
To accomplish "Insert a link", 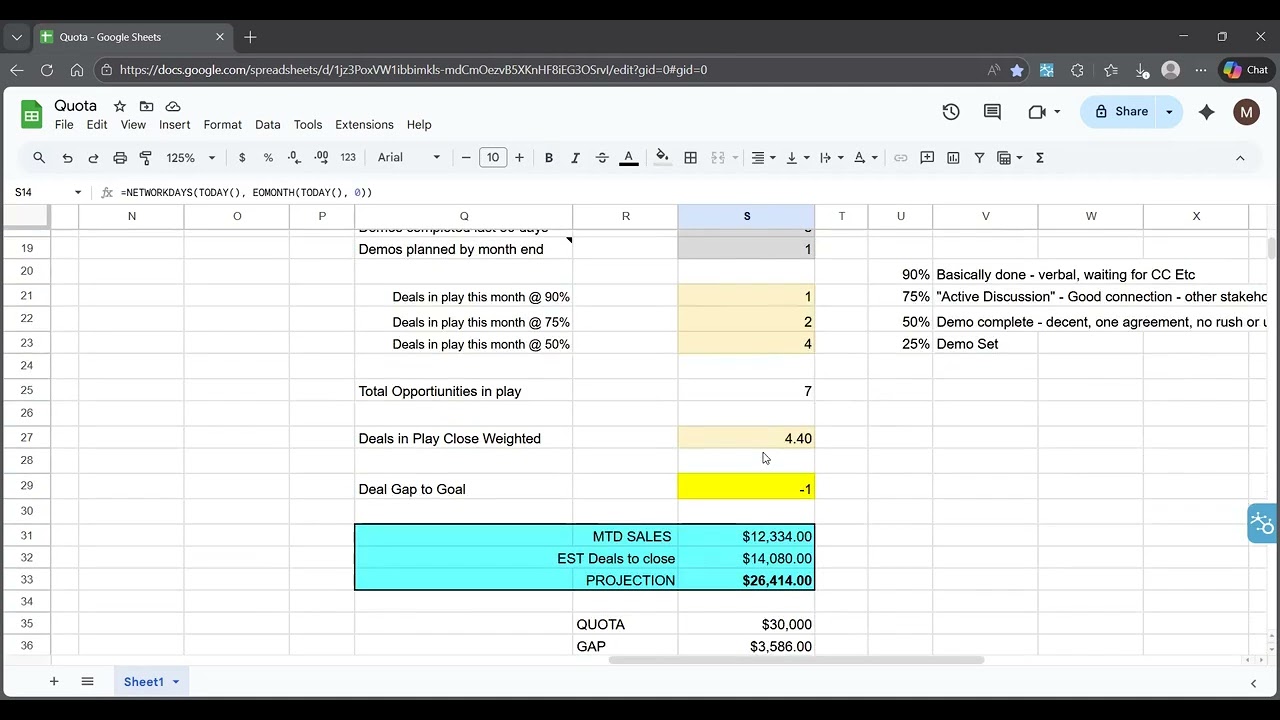I will click(x=901, y=158).
